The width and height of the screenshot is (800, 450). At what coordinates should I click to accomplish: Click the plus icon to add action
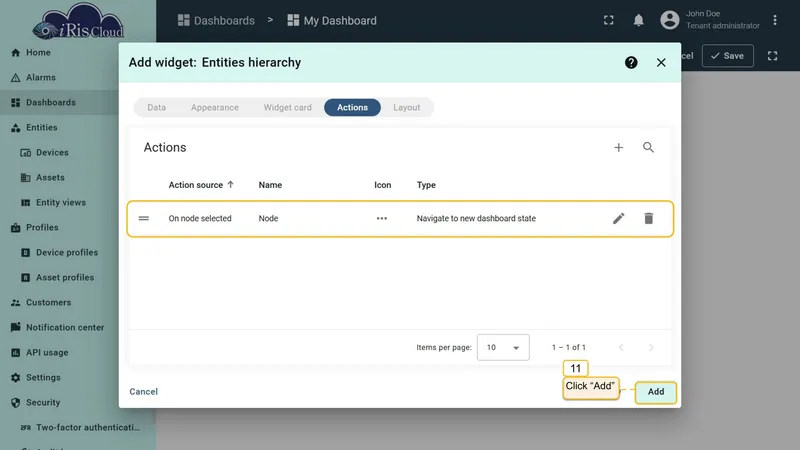(x=618, y=147)
